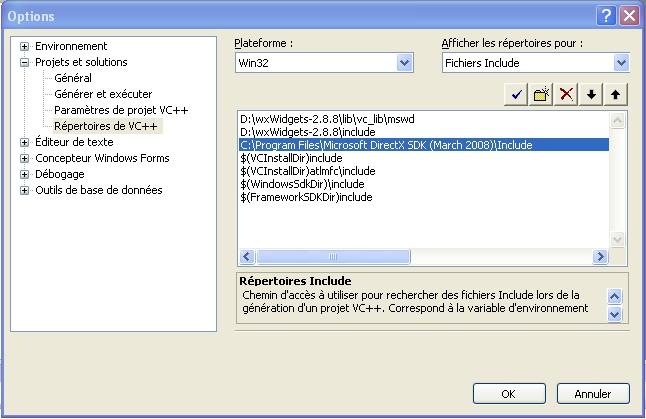
Task: Click the help question mark button
Action: click(x=606, y=16)
